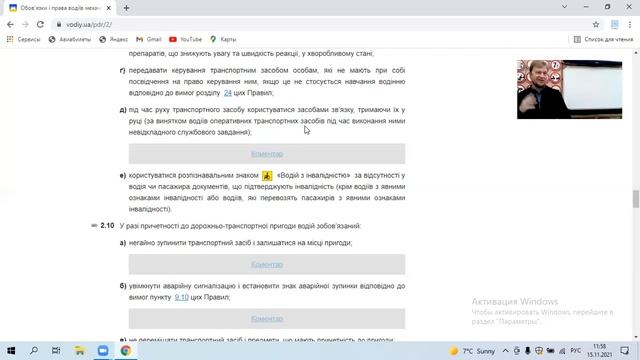Open the 7°C Sunny weather widget

coord(472,351)
